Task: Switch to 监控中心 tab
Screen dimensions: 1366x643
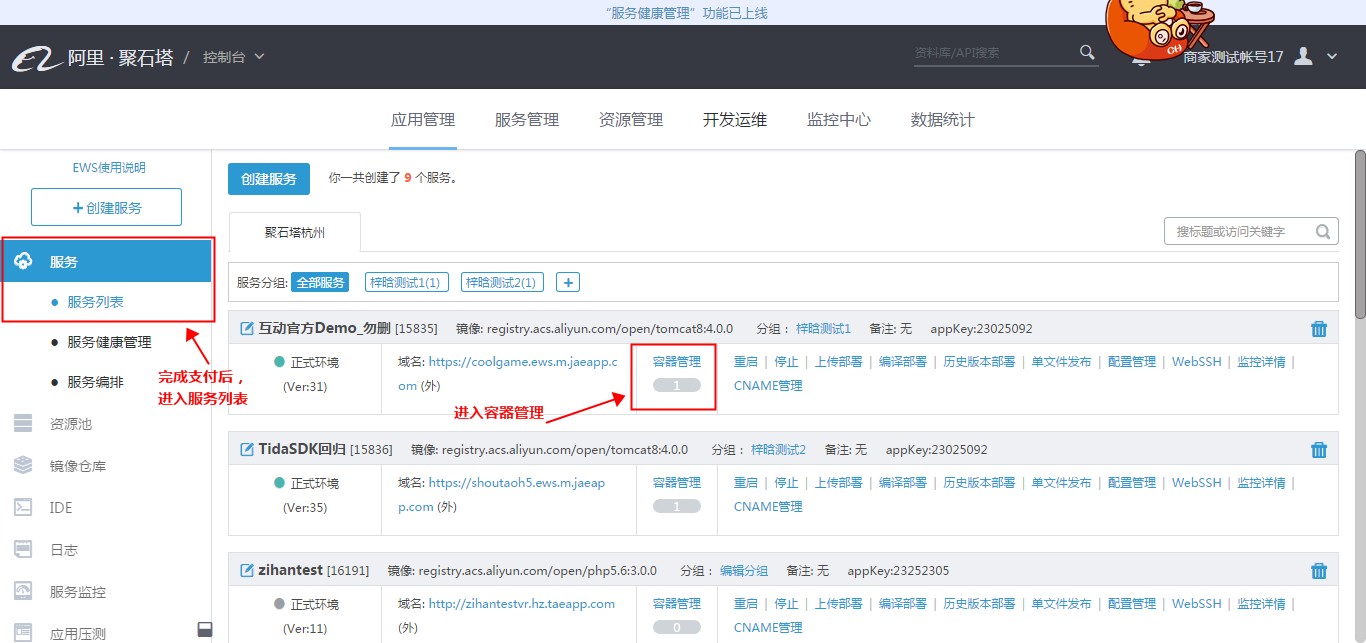Action: pos(839,120)
